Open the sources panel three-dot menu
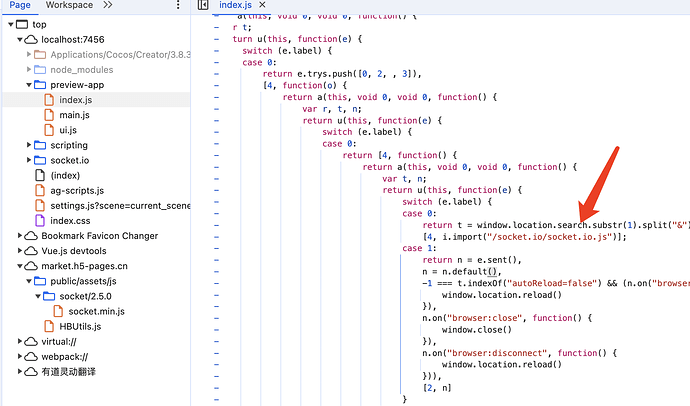This screenshot has width=690, height=406. pyautogui.click(x=178, y=5)
